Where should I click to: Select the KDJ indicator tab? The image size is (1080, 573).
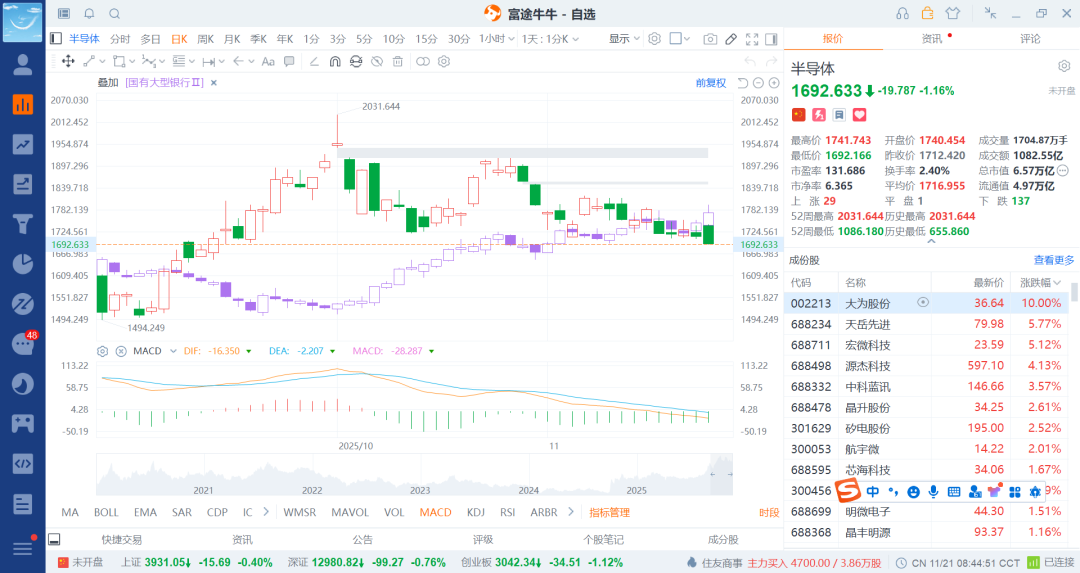(x=475, y=512)
